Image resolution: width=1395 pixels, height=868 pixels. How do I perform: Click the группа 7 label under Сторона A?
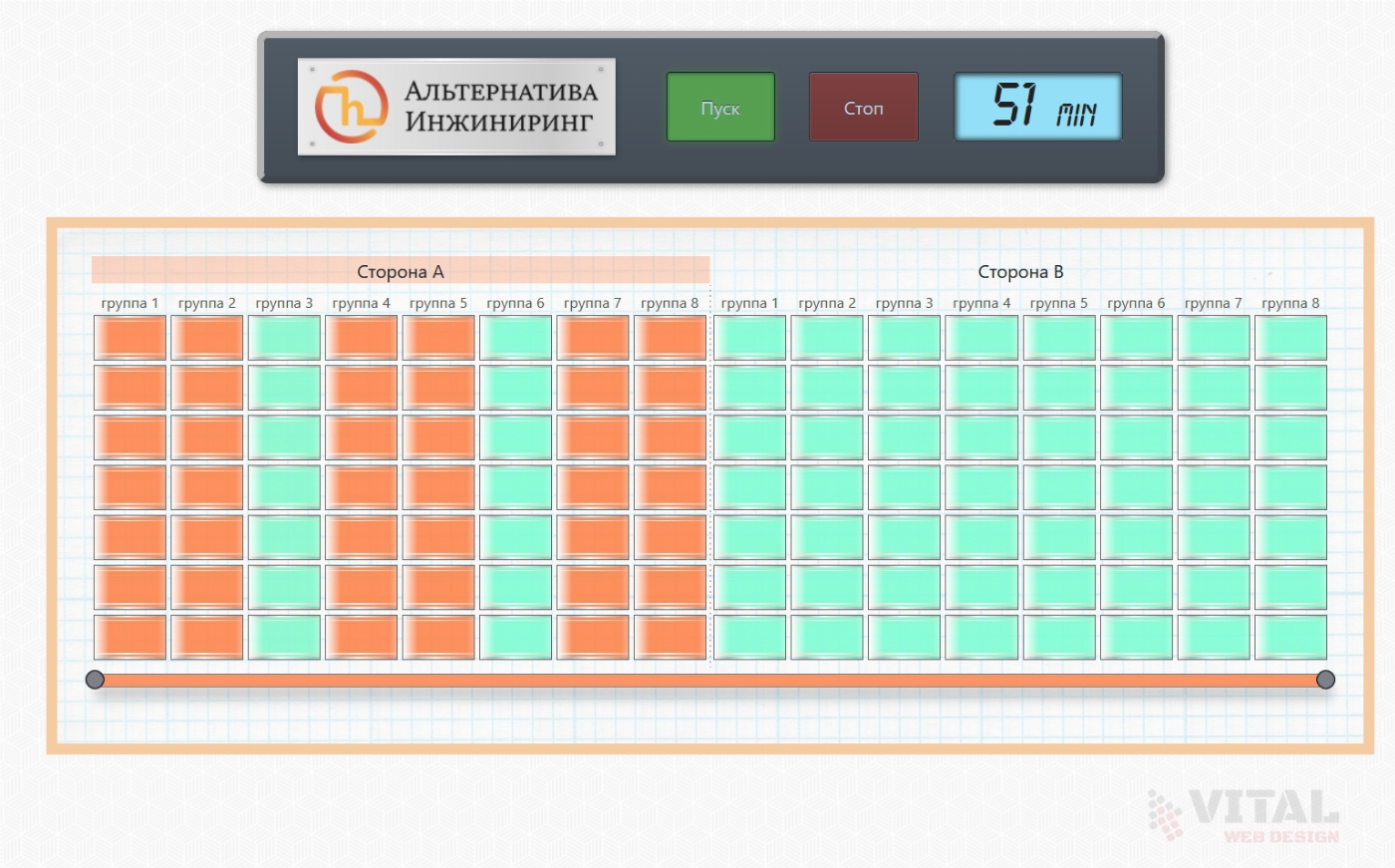tap(593, 303)
